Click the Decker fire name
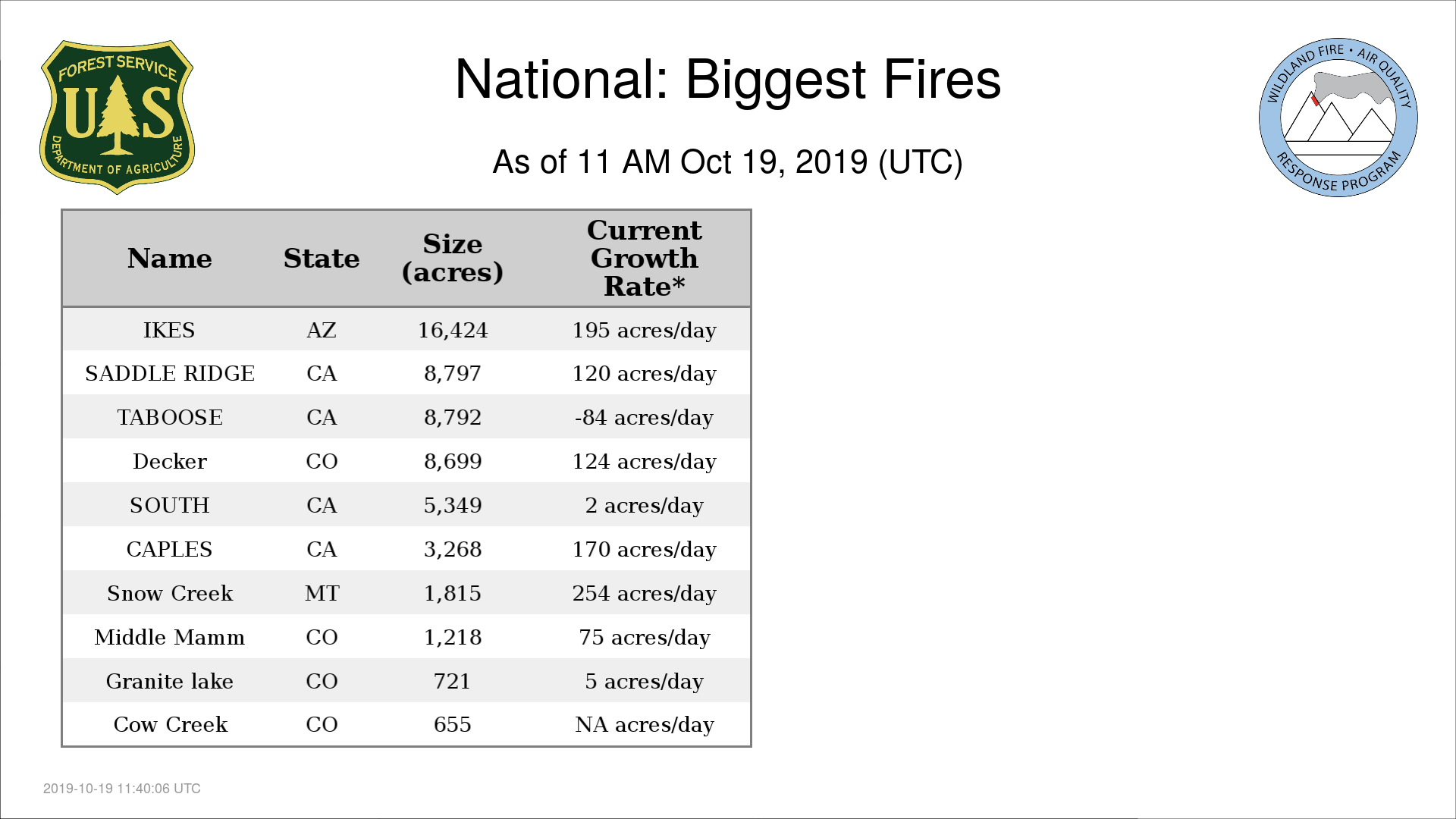The height and width of the screenshot is (819, 1456). pyautogui.click(x=170, y=461)
